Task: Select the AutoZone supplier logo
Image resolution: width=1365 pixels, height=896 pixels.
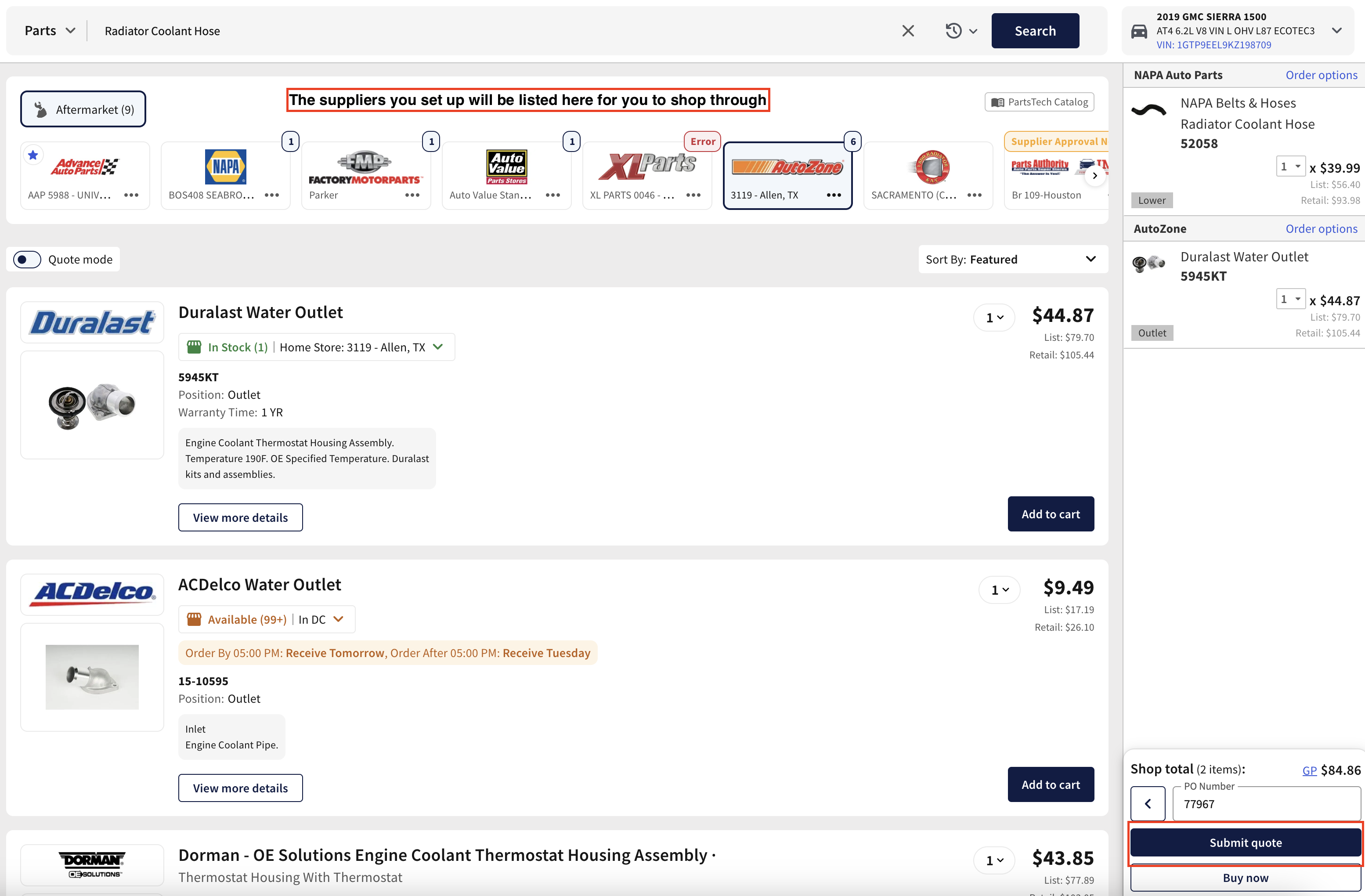Action: tap(787, 167)
